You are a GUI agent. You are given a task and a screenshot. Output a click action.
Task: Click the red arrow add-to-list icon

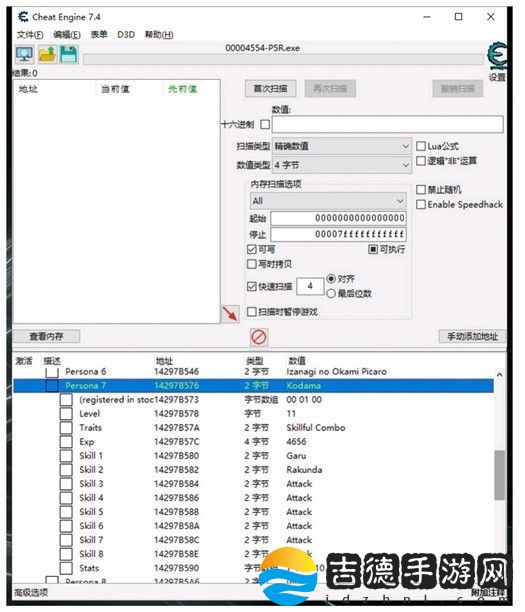230,313
